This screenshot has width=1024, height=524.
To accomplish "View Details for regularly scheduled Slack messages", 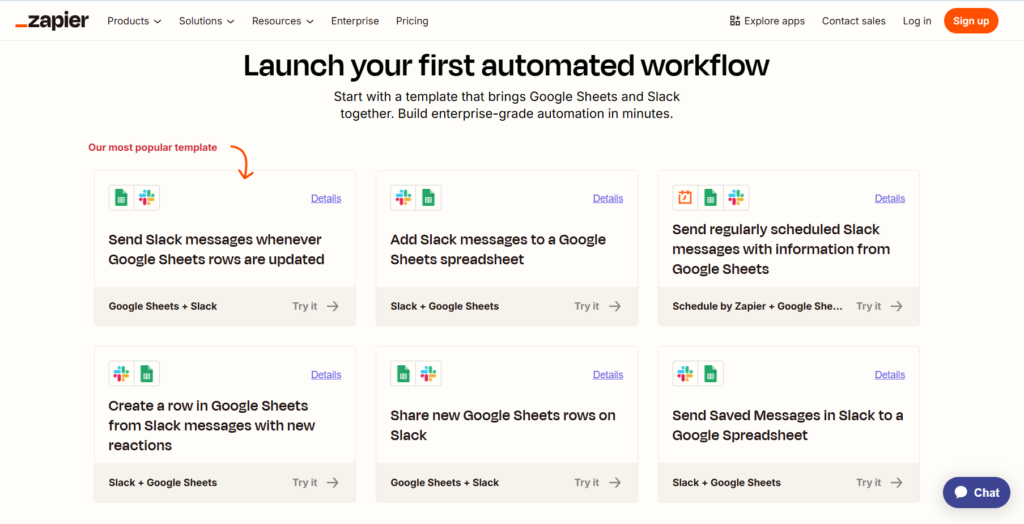I will click(890, 198).
